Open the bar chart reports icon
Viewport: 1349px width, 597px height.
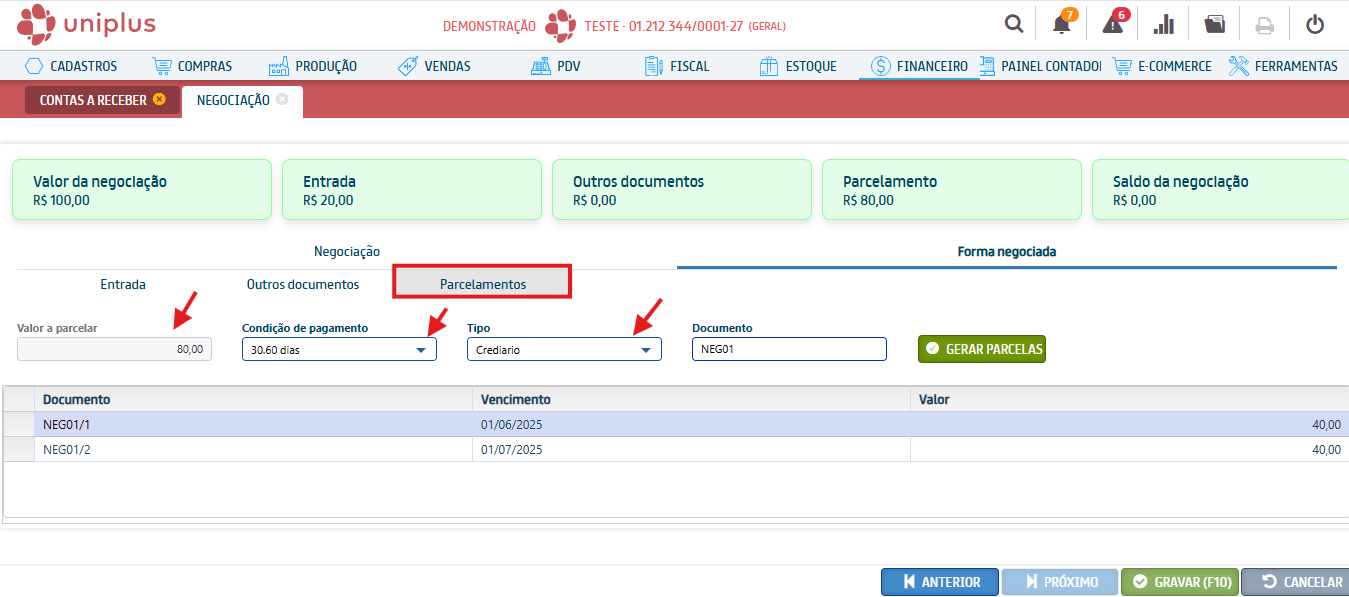1164,24
